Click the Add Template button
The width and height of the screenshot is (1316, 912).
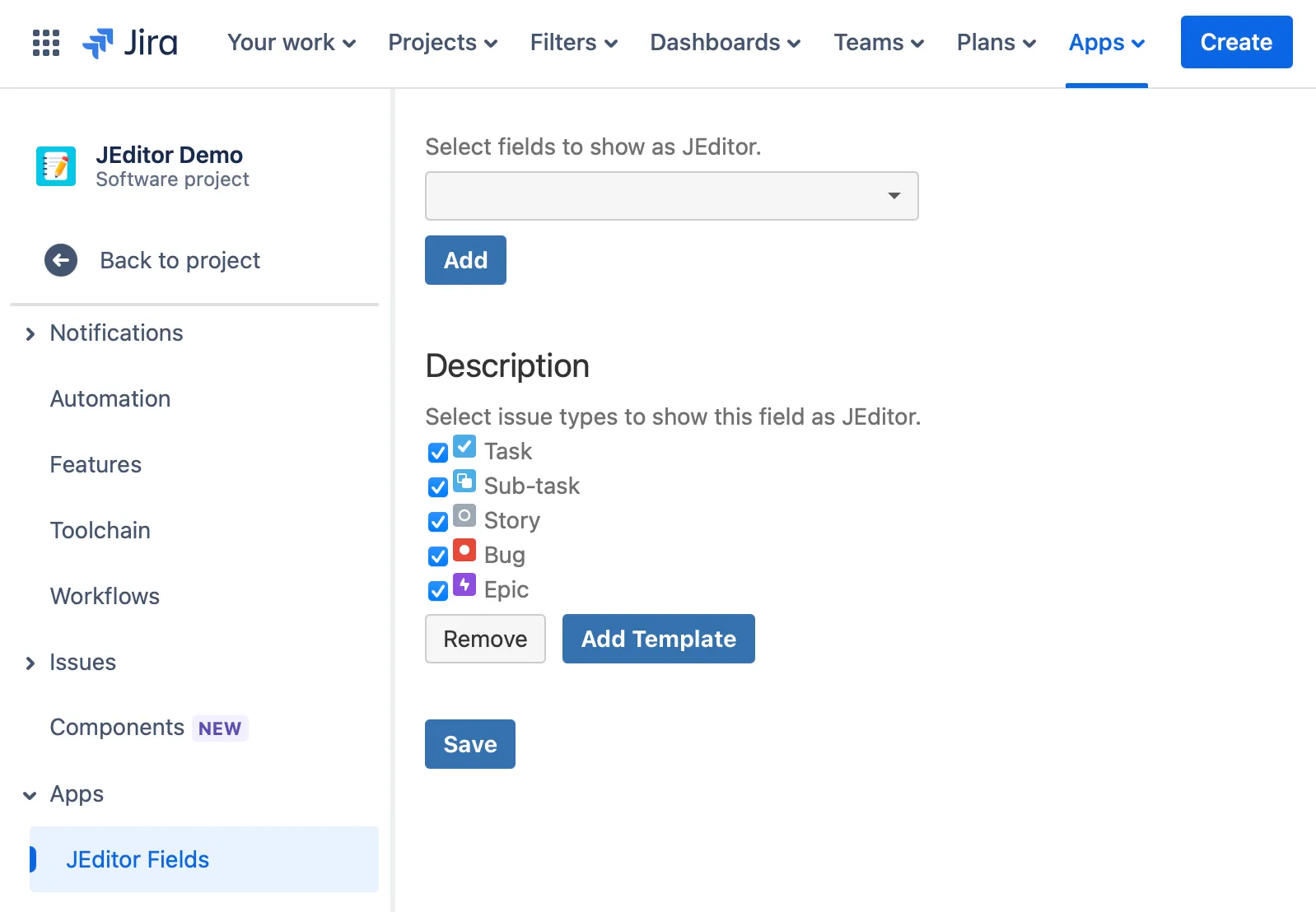point(659,639)
